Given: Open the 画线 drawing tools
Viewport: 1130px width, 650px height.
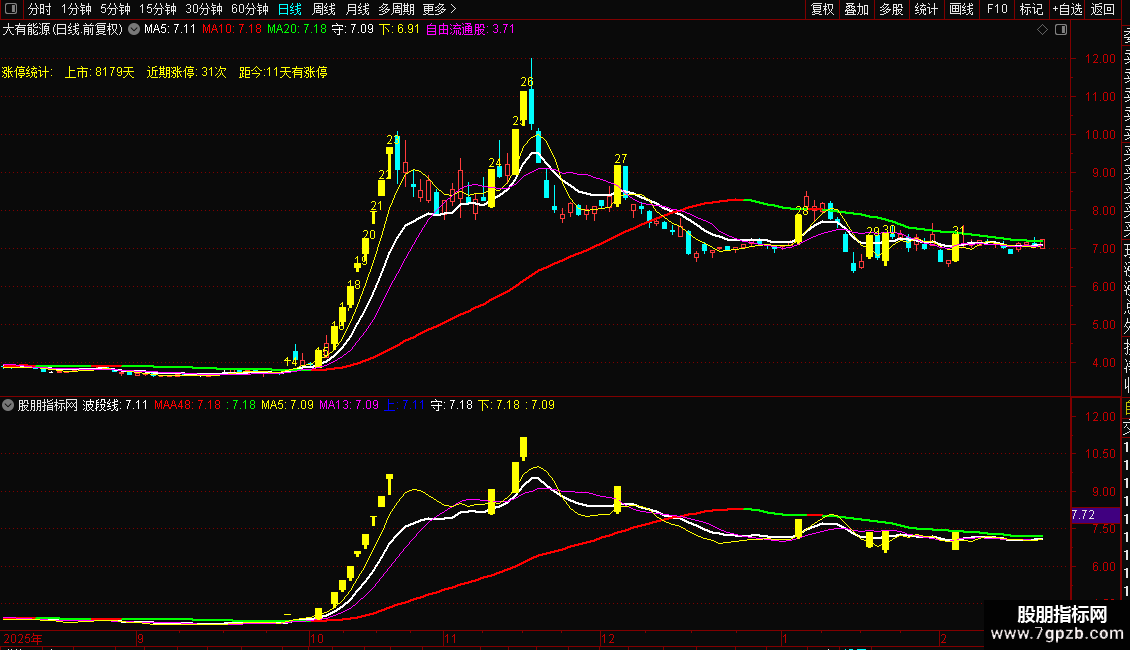Looking at the screenshot, I should [x=961, y=9].
